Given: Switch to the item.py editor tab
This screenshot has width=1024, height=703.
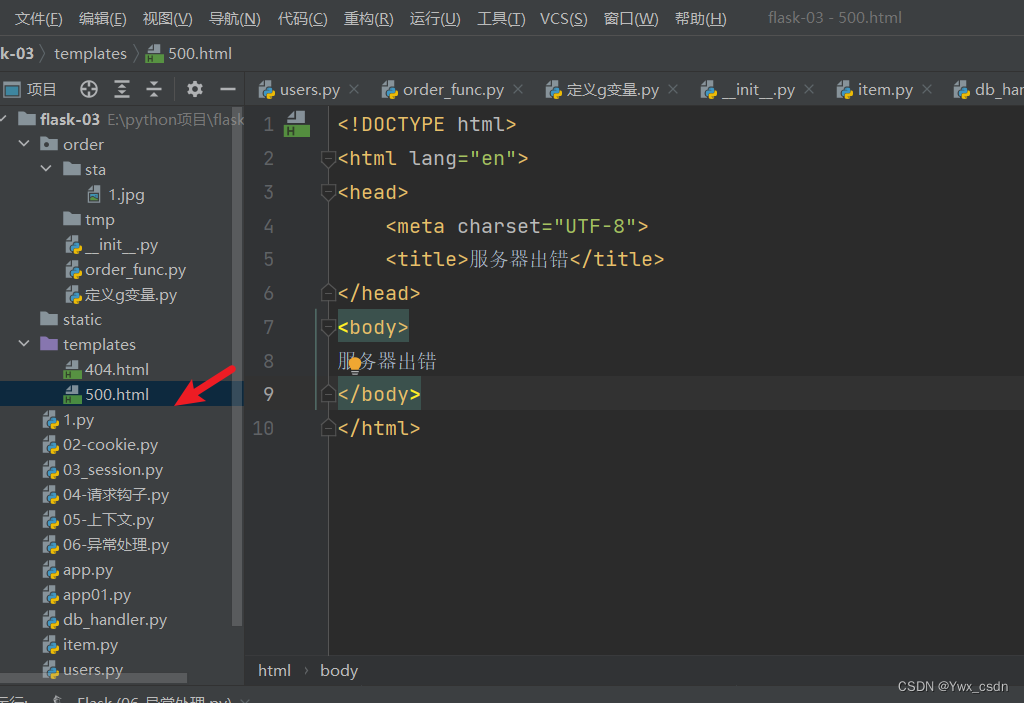Looking at the screenshot, I should coord(884,89).
